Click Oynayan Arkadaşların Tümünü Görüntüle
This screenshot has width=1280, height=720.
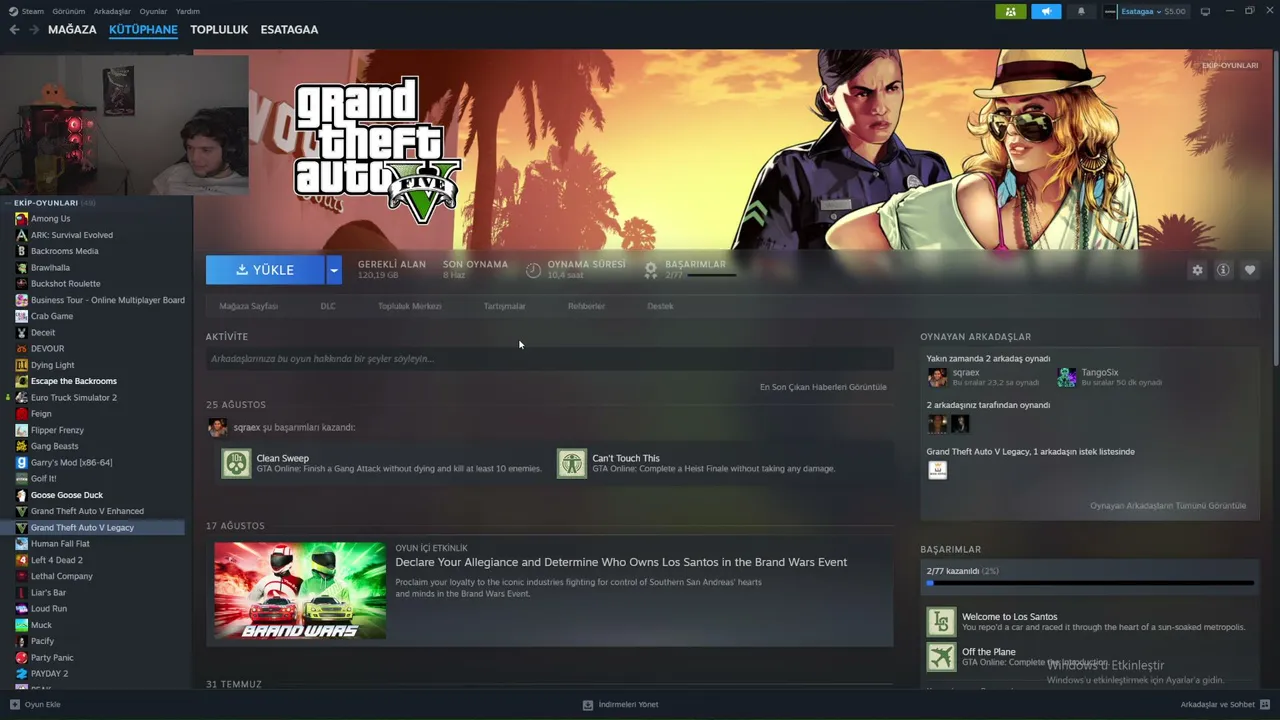pyautogui.click(x=1168, y=506)
